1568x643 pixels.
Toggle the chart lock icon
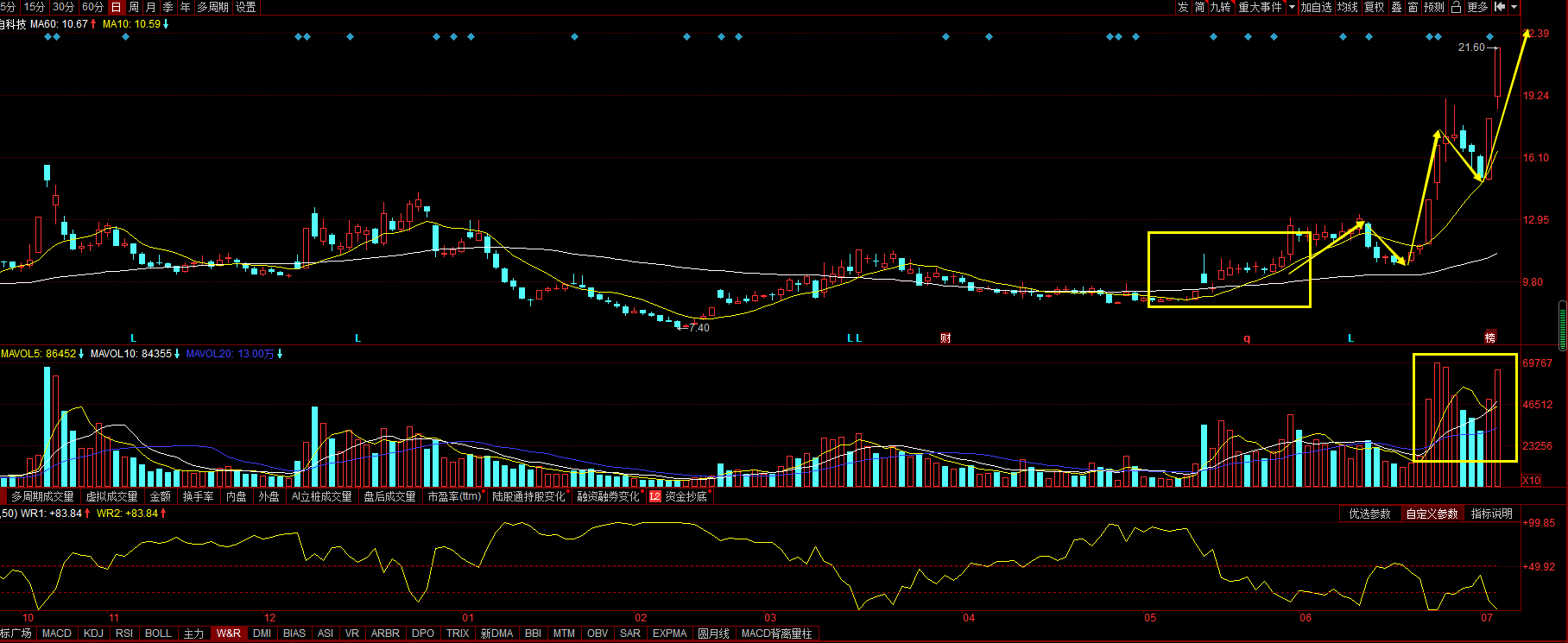(x=1456, y=7)
